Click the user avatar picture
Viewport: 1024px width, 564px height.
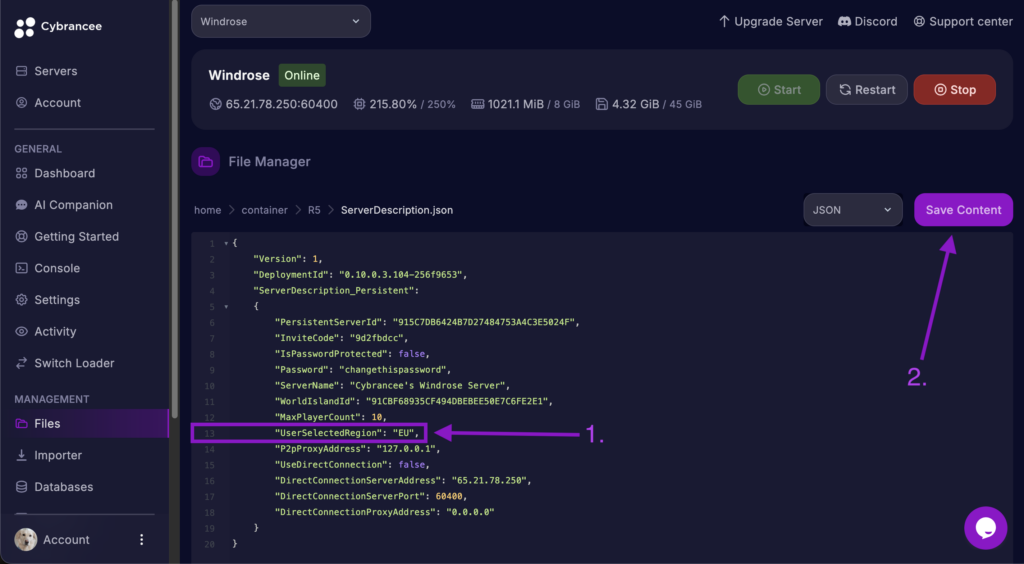coord(25,540)
